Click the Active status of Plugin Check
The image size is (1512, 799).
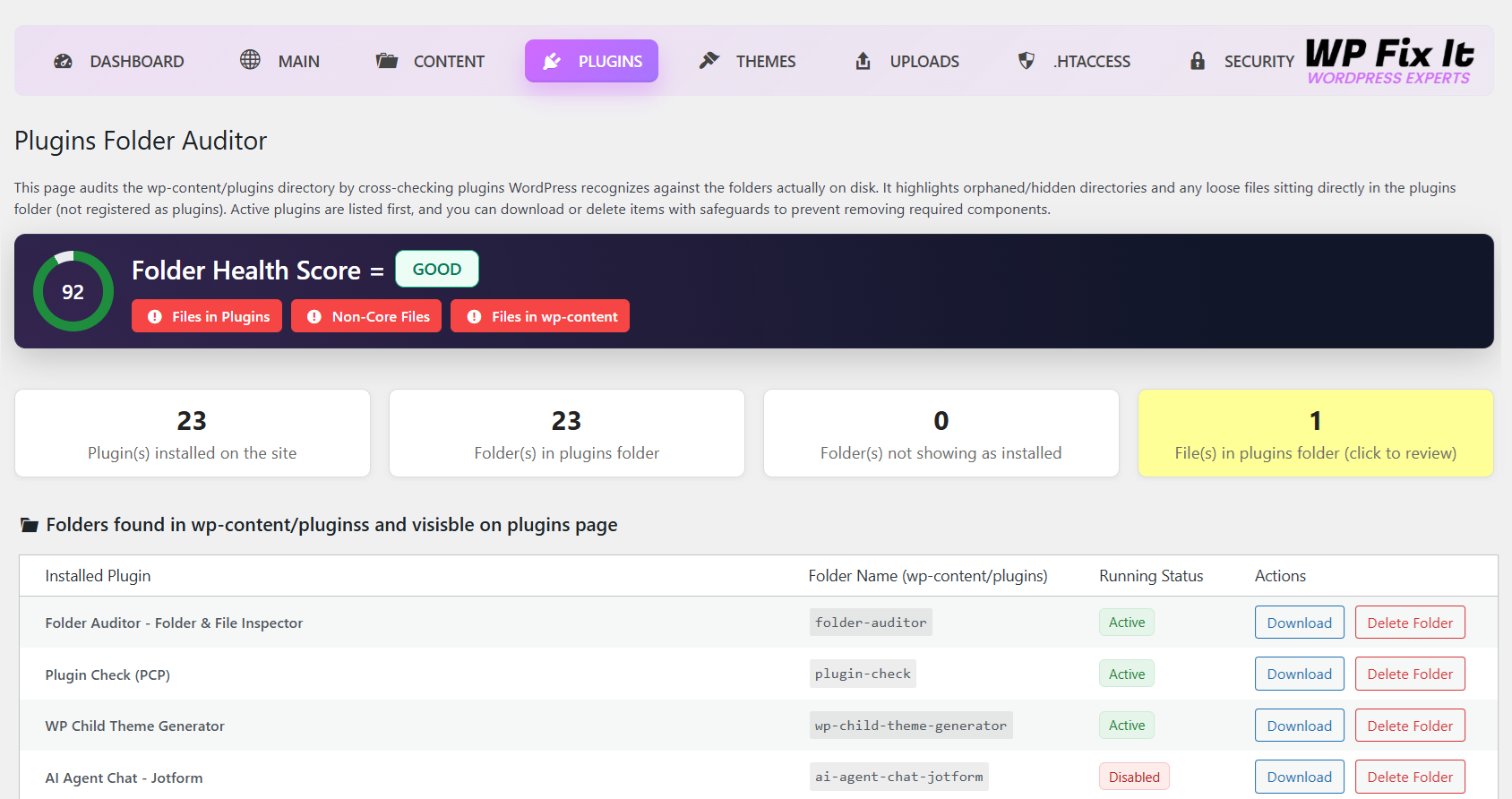point(1127,674)
